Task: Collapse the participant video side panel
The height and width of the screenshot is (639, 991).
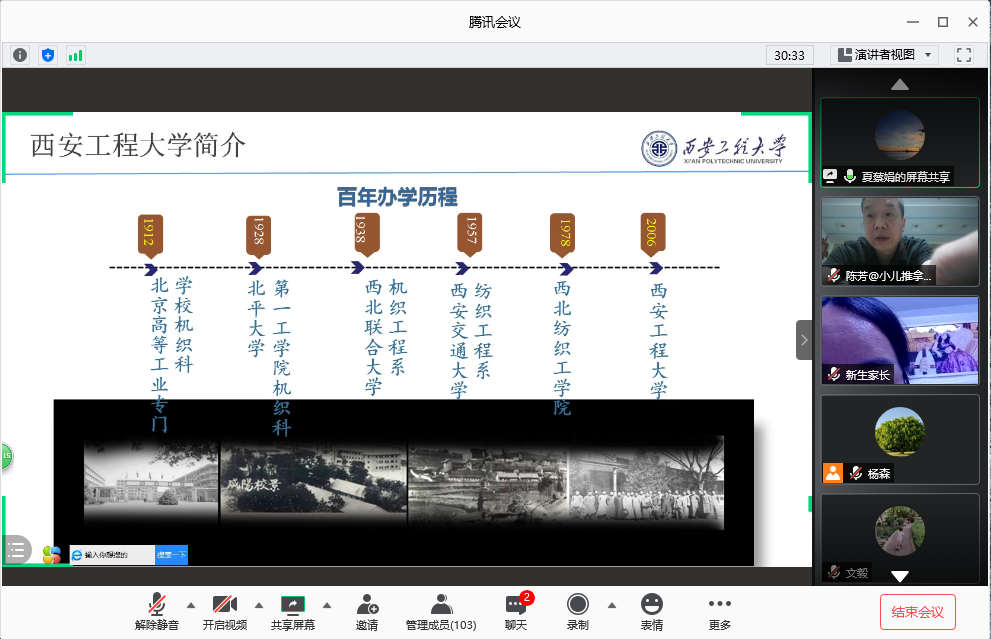Action: (804, 340)
